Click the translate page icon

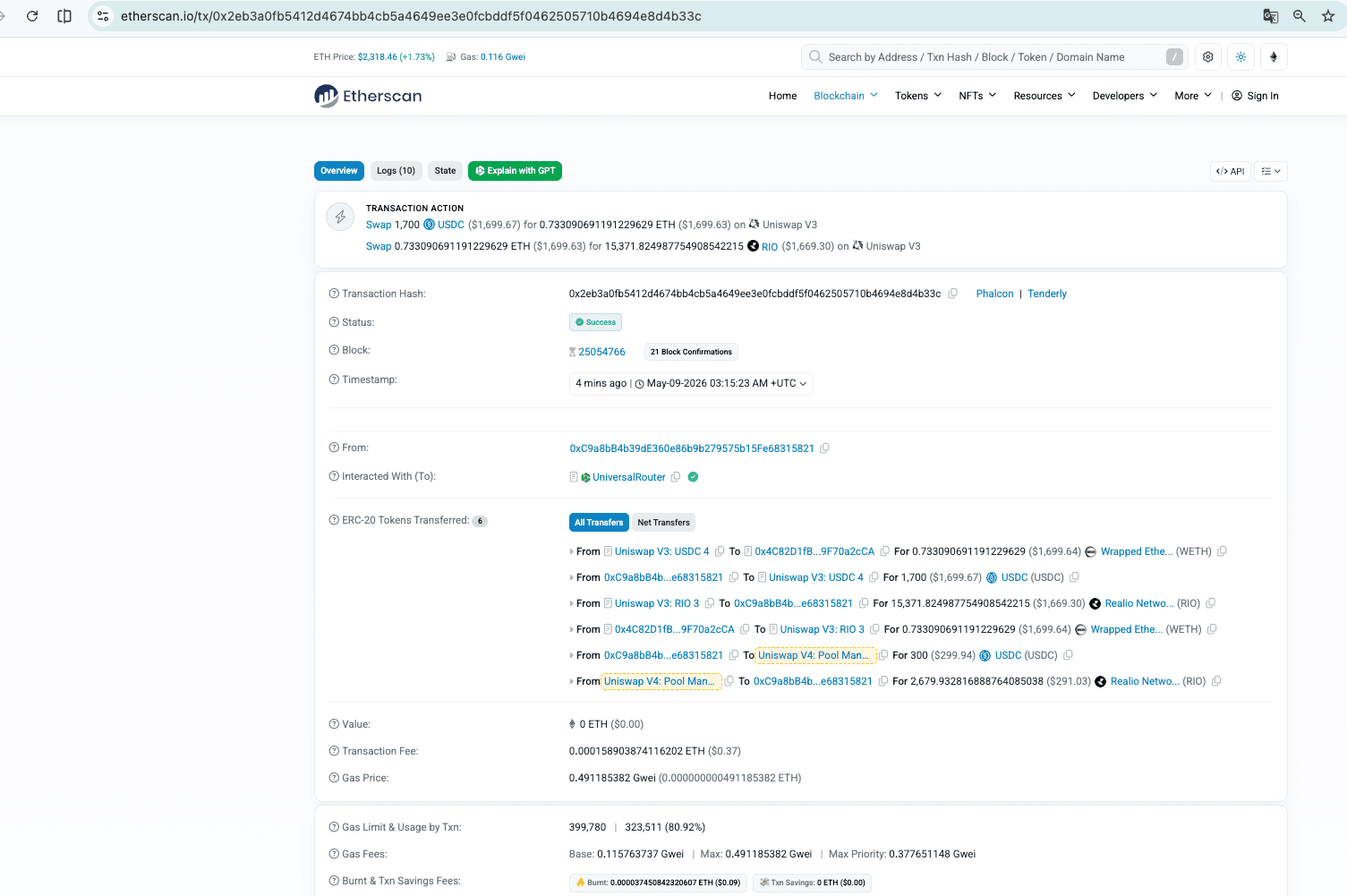(x=1270, y=16)
